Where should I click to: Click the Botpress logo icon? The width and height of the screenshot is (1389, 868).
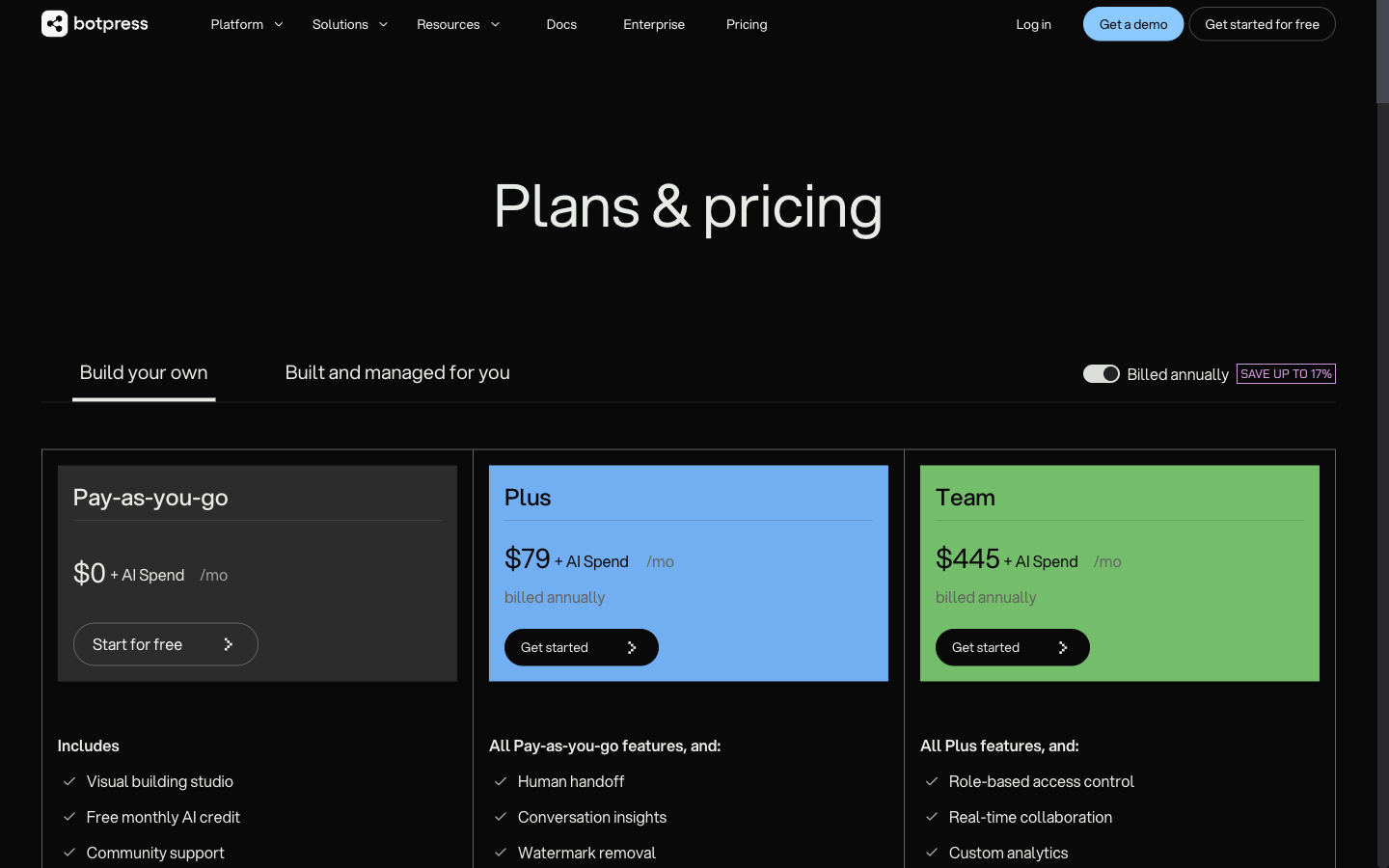[x=55, y=23]
